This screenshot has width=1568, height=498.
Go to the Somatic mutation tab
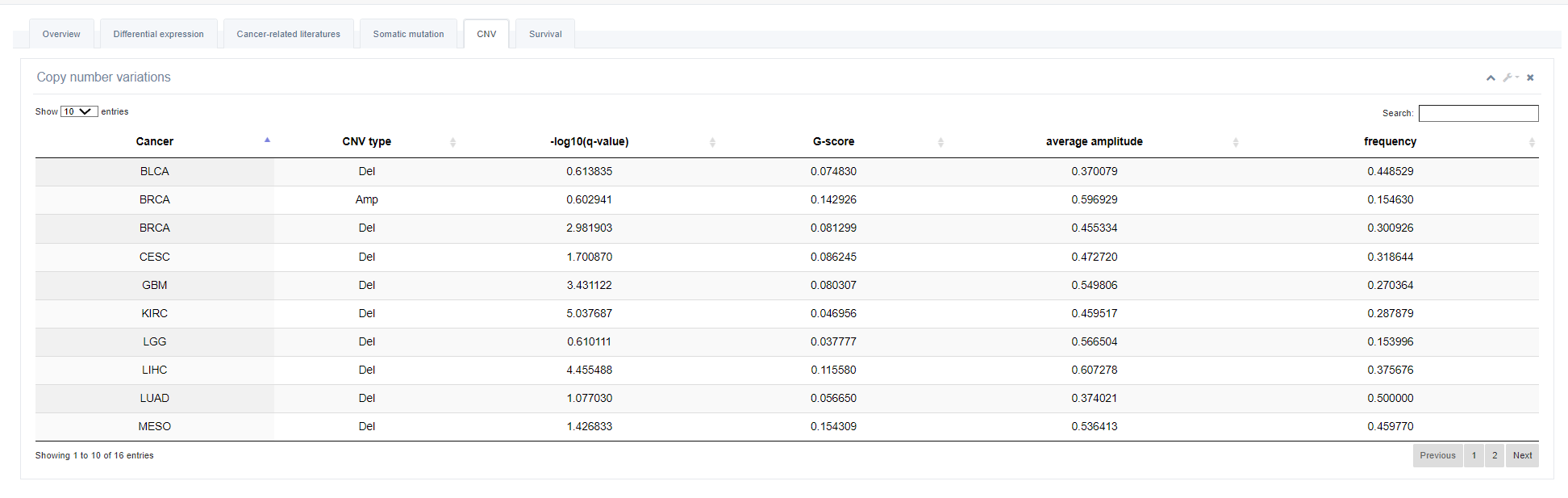(408, 34)
